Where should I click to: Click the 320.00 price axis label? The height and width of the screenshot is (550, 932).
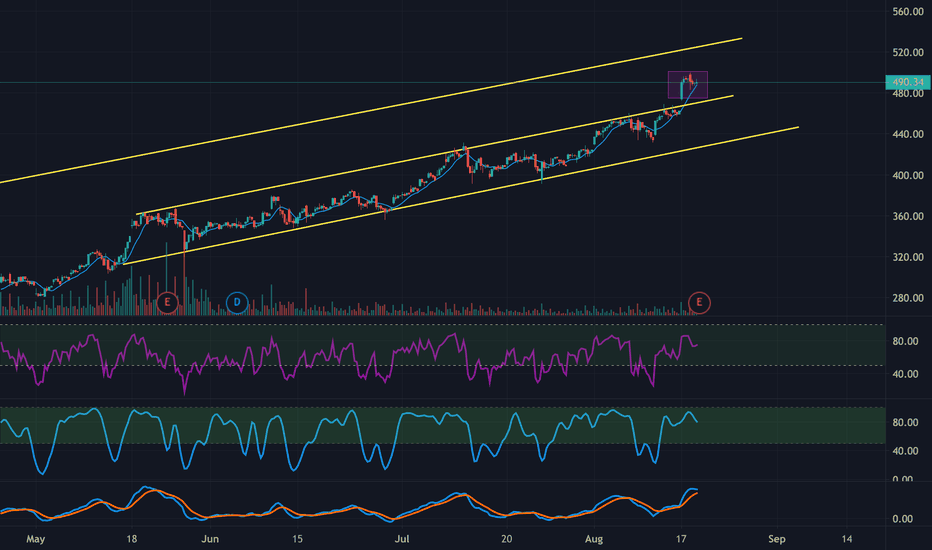908,257
